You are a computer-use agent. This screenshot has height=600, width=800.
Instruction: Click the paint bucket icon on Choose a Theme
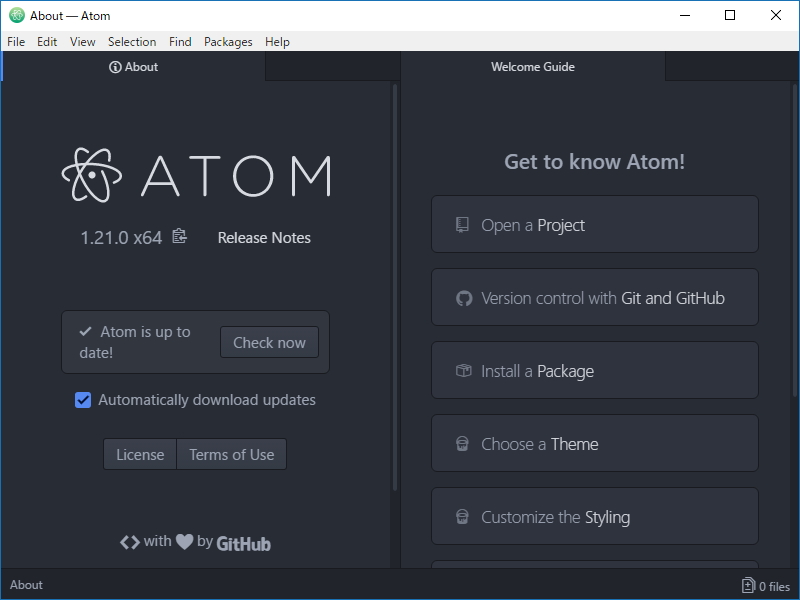point(463,443)
